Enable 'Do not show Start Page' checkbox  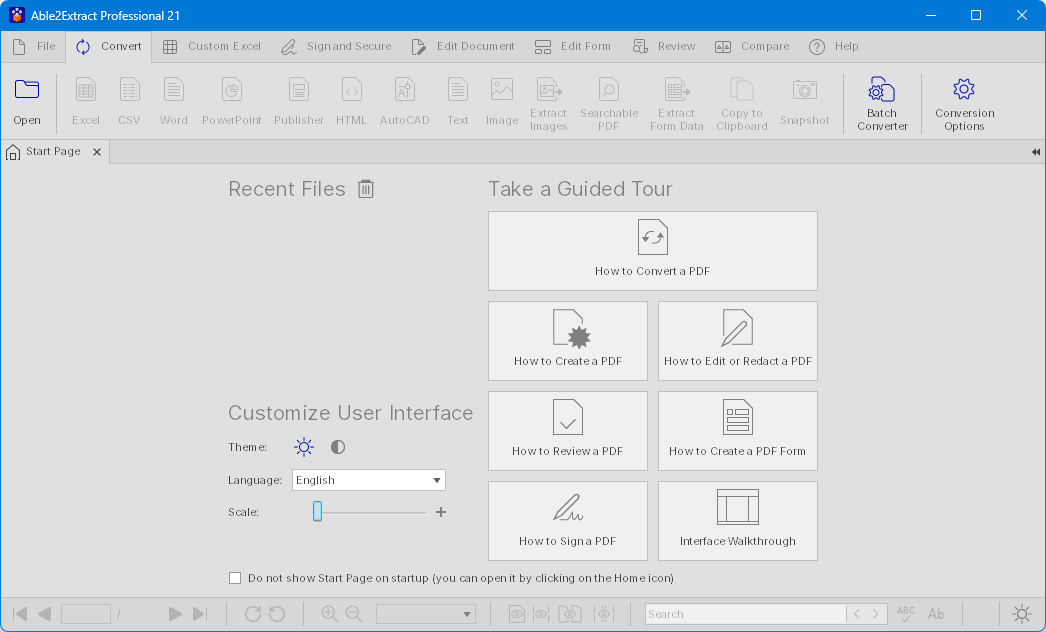coord(235,578)
